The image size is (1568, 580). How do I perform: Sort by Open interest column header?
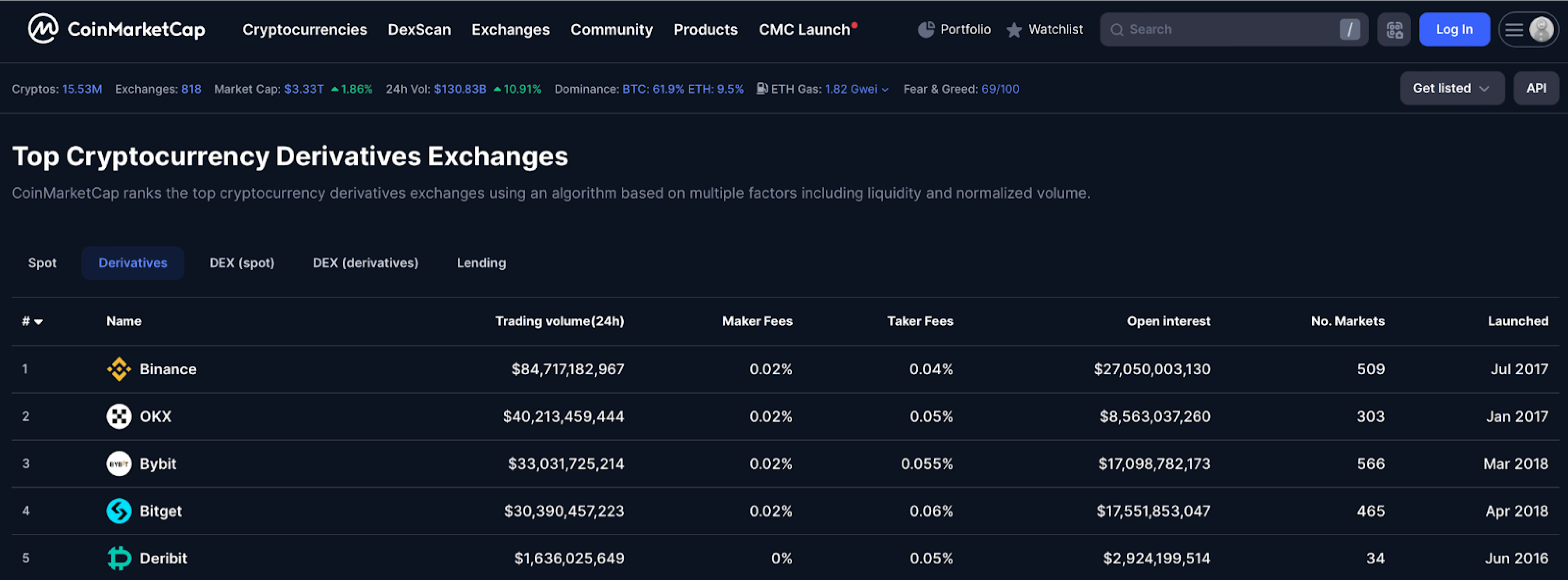(1168, 321)
